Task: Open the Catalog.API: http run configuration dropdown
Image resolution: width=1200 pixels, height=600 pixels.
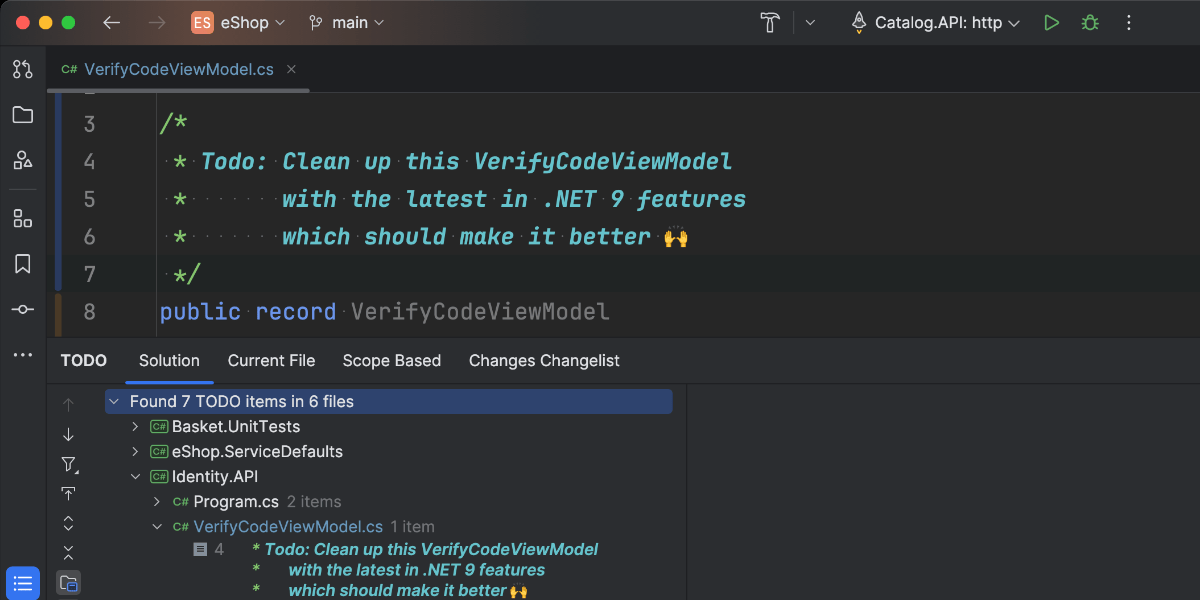Action: coord(934,22)
